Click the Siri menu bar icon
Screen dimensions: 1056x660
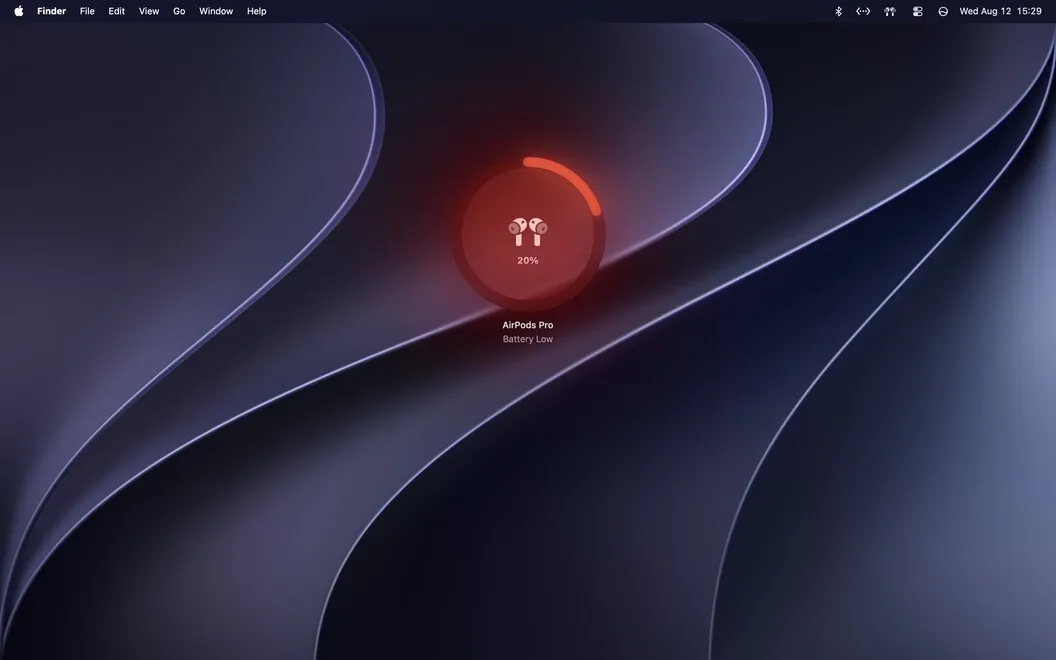943,11
